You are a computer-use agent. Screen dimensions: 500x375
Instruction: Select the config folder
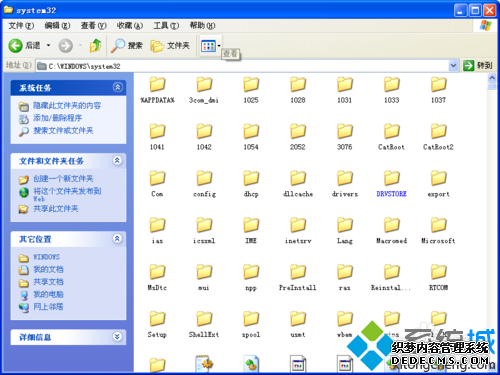[x=204, y=183]
